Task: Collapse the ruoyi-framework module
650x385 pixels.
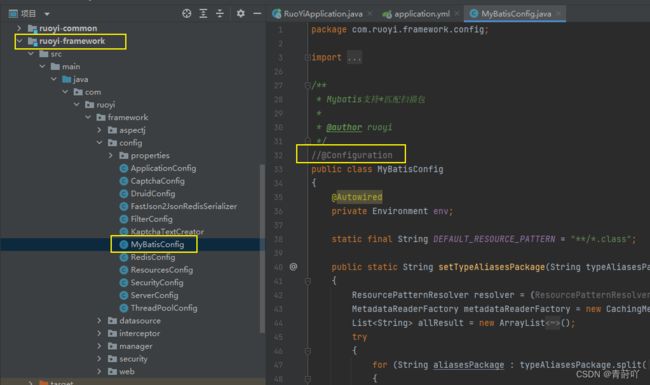Action: click(19, 41)
